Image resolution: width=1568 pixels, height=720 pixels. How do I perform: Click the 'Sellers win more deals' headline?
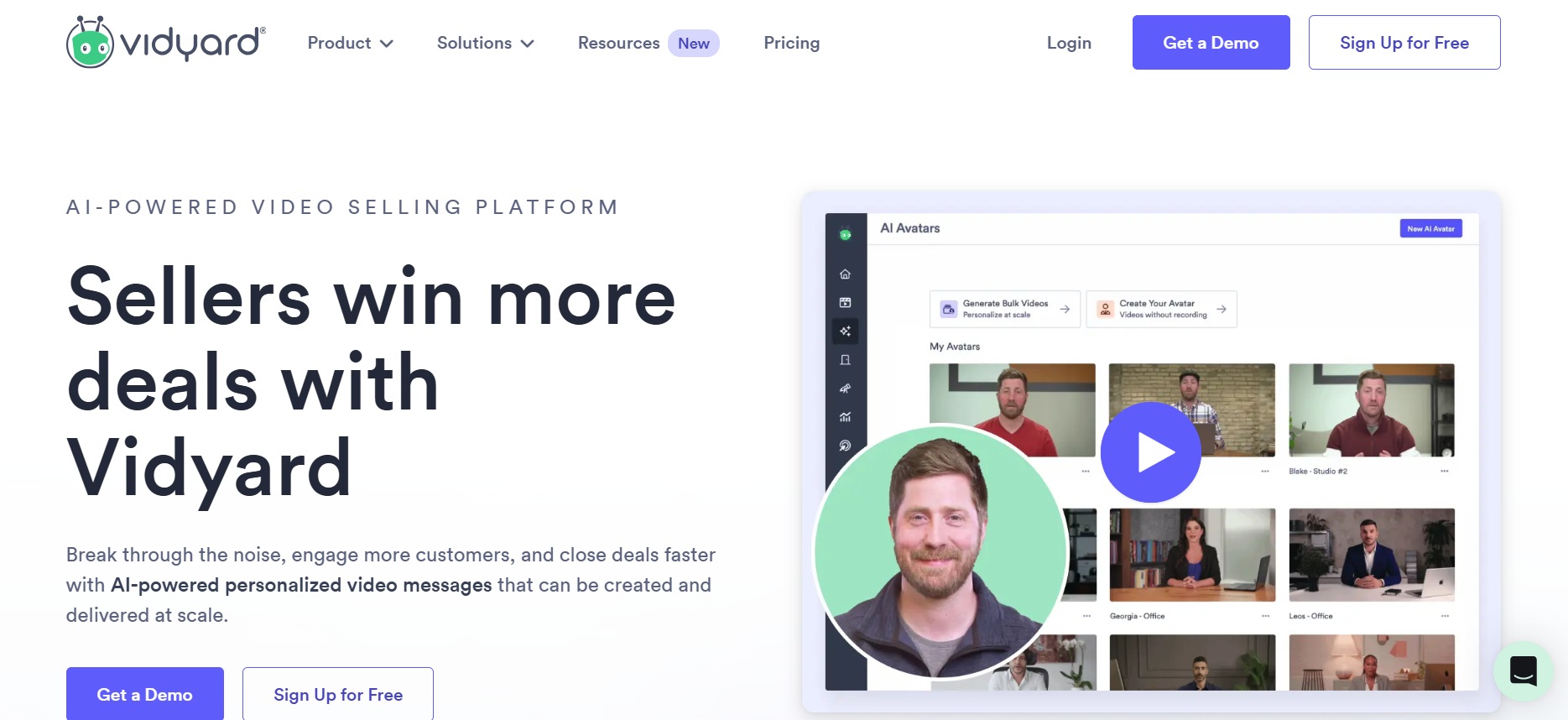coord(371,383)
